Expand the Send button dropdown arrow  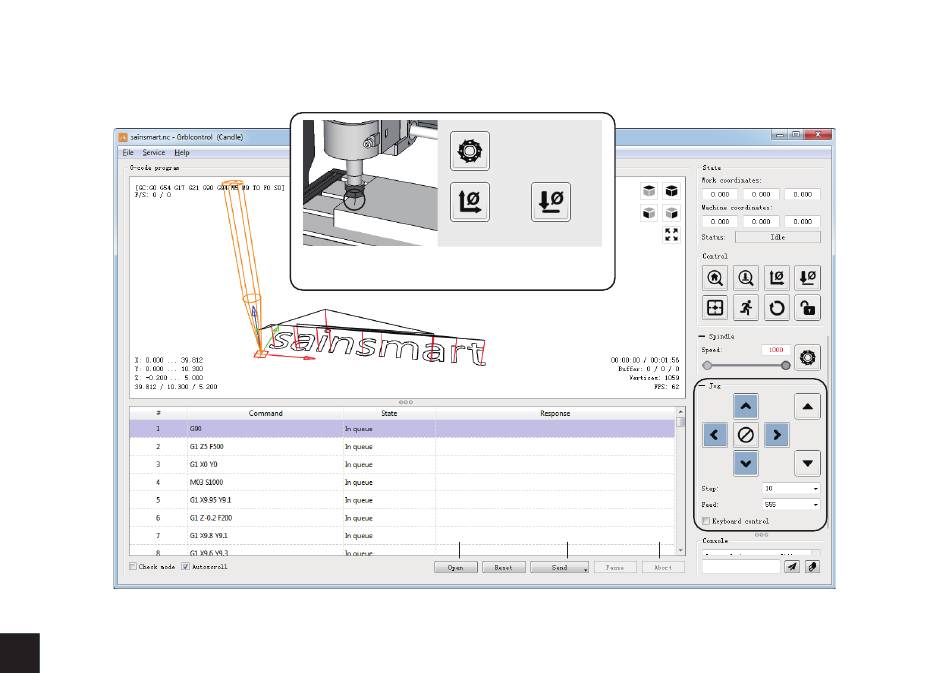pyautogui.click(x=585, y=568)
